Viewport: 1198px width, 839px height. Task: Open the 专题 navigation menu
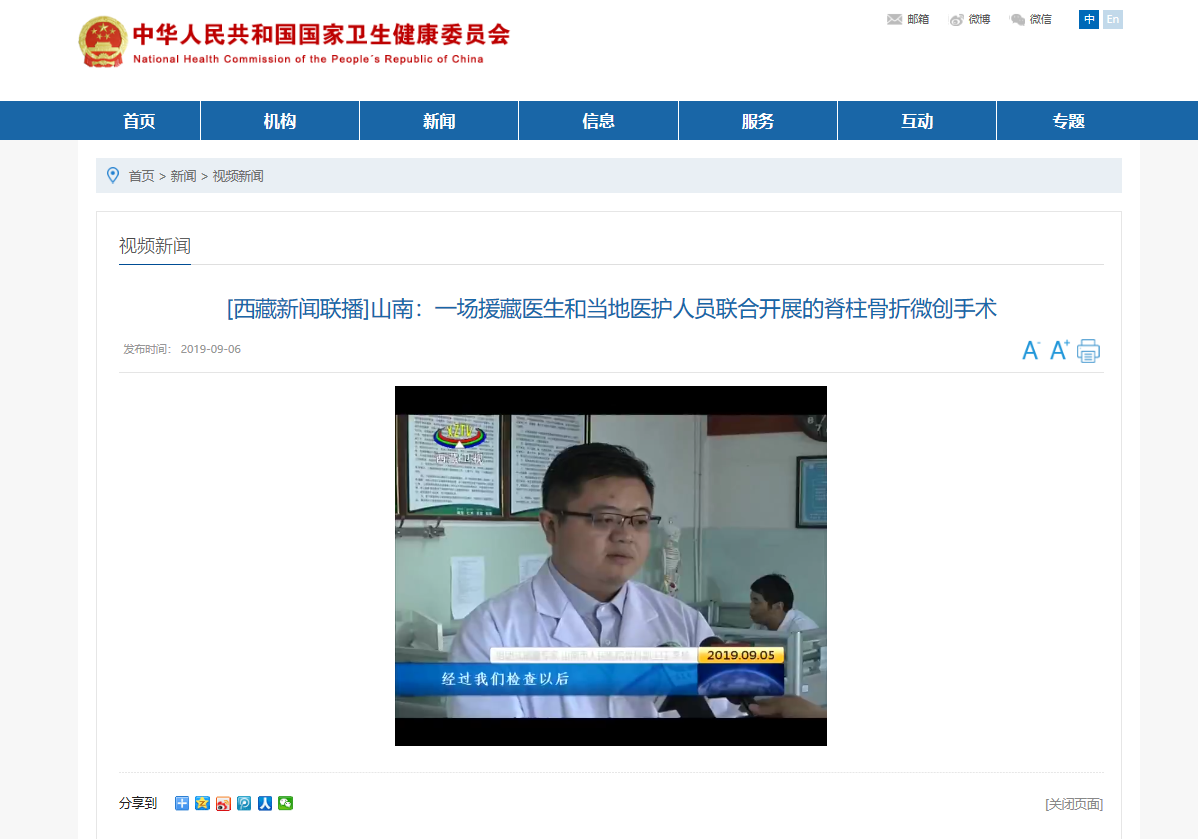point(1068,121)
